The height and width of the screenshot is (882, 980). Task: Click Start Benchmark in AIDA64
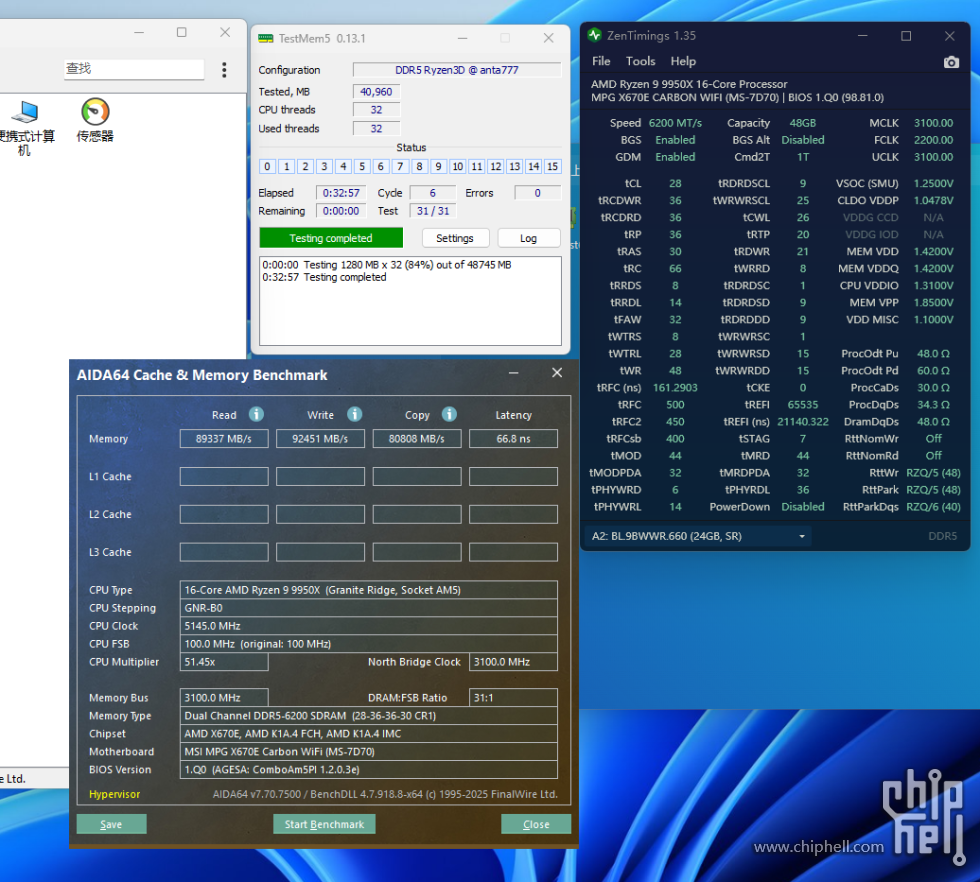click(x=324, y=824)
